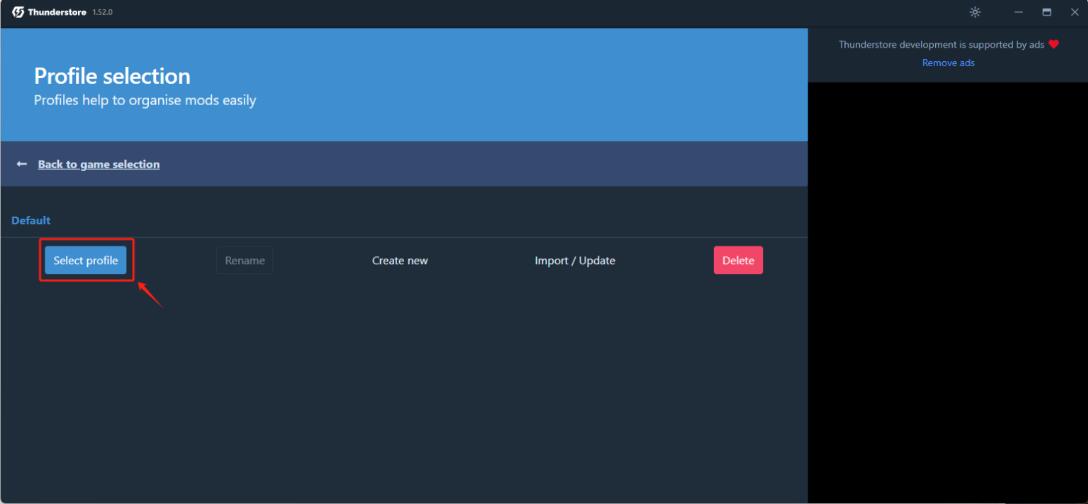Click 'Profiles help to organise mods easily' text
Screen dimensions: 1088x504
145,101
